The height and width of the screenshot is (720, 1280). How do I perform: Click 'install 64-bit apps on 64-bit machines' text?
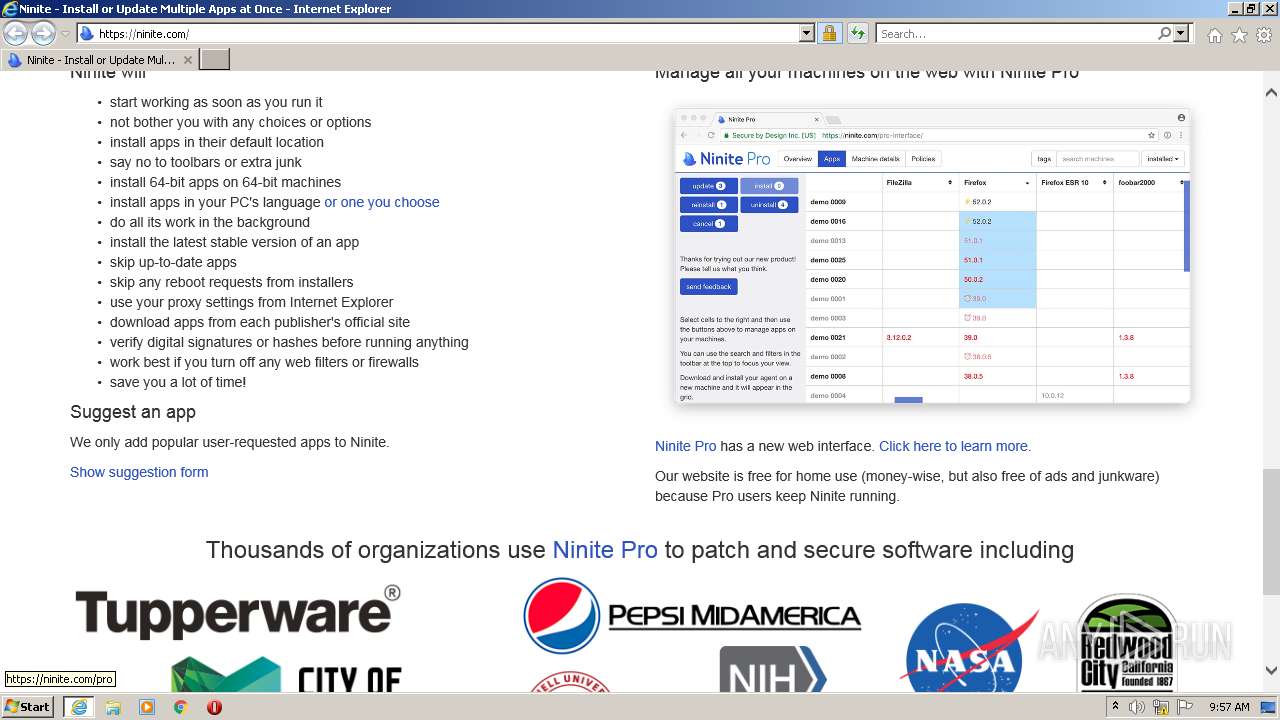[x=225, y=182]
